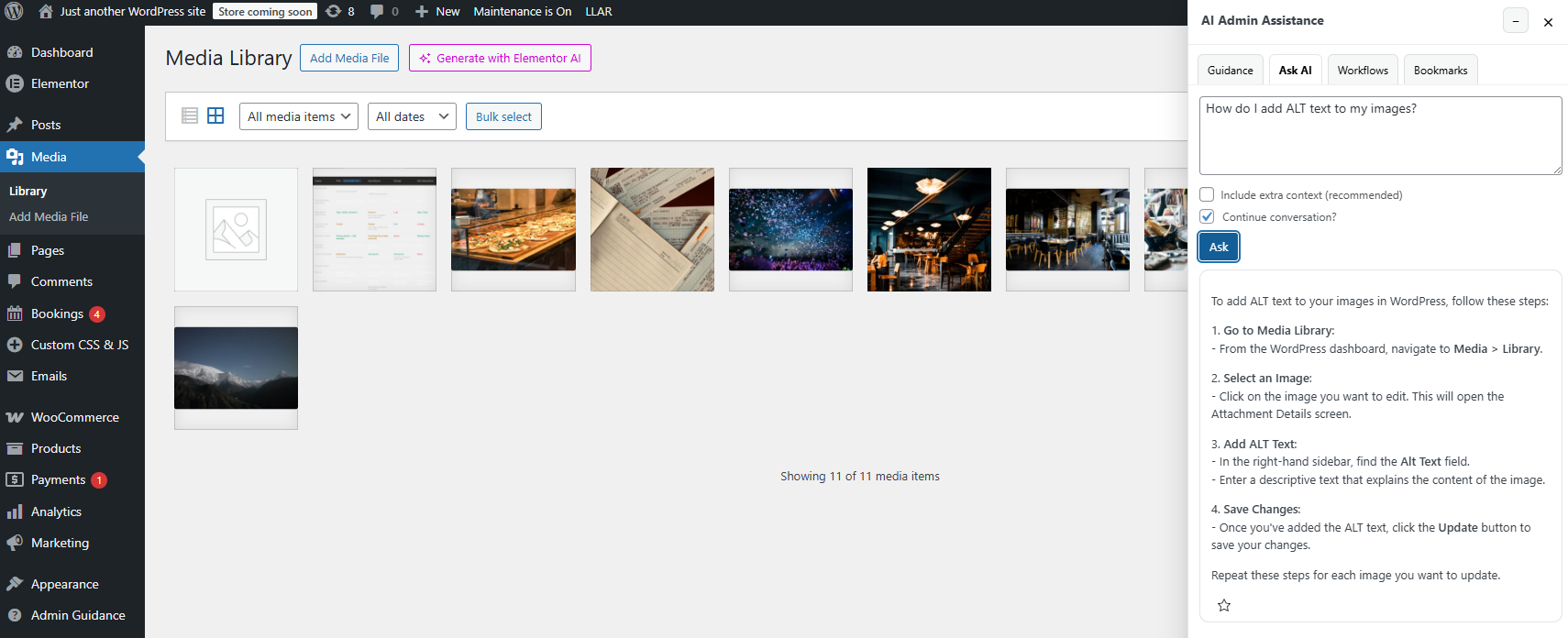
Task: Open the pizza counter image thumbnail
Action: [x=513, y=229]
